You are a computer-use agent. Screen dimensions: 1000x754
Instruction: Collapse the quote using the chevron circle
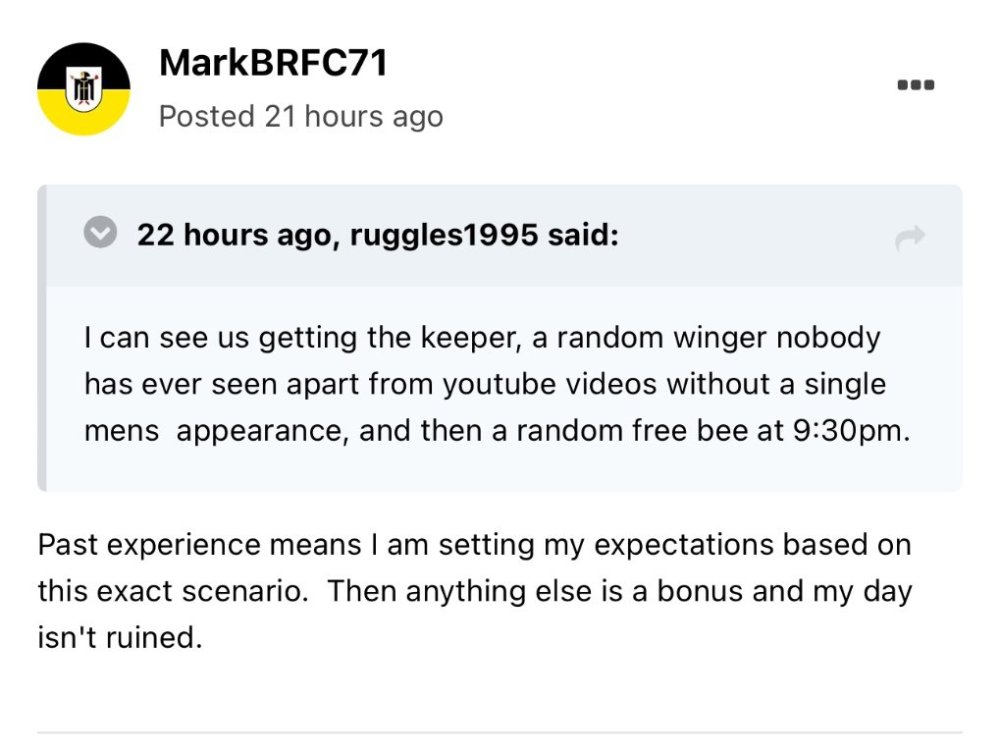pyautogui.click(x=99, y=235)
